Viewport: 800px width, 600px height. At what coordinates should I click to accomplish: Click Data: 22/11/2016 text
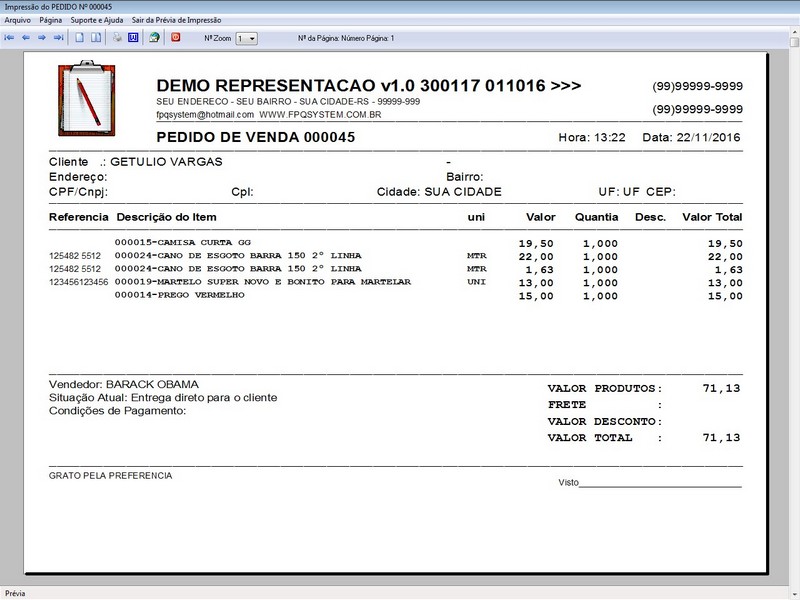(691, 137)
